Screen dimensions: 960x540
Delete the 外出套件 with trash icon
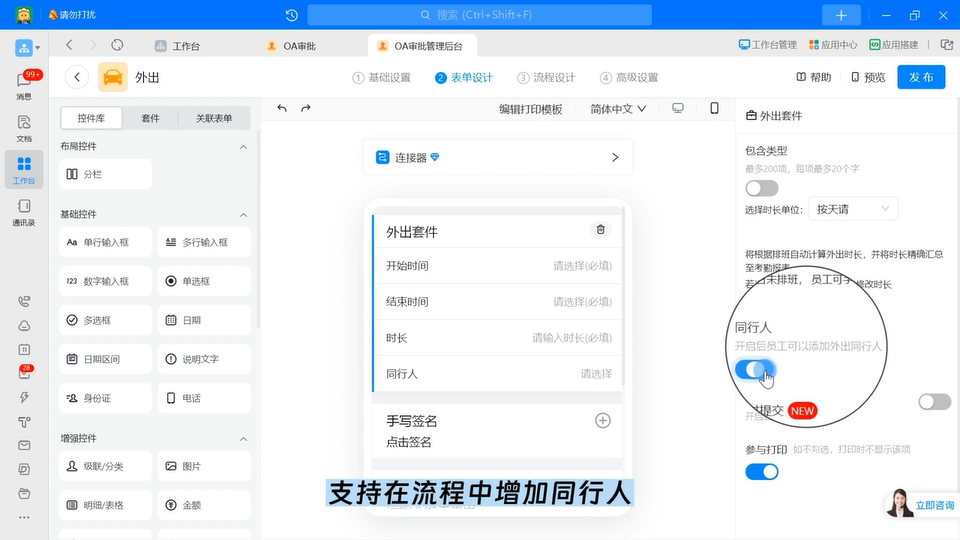tap(600, 230)
